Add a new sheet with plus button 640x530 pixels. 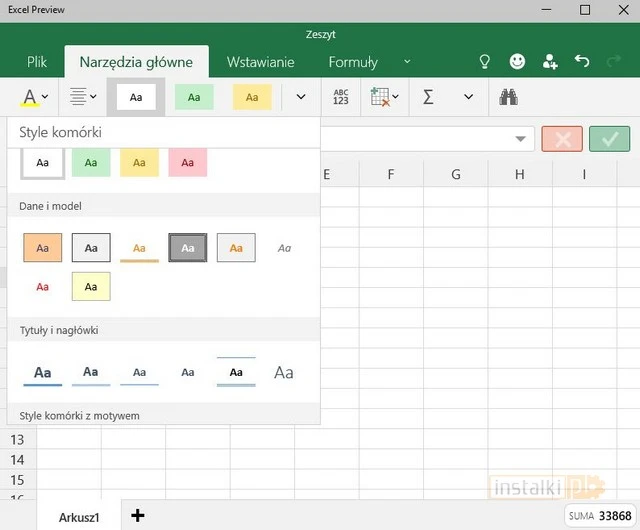tap(138, 515)
